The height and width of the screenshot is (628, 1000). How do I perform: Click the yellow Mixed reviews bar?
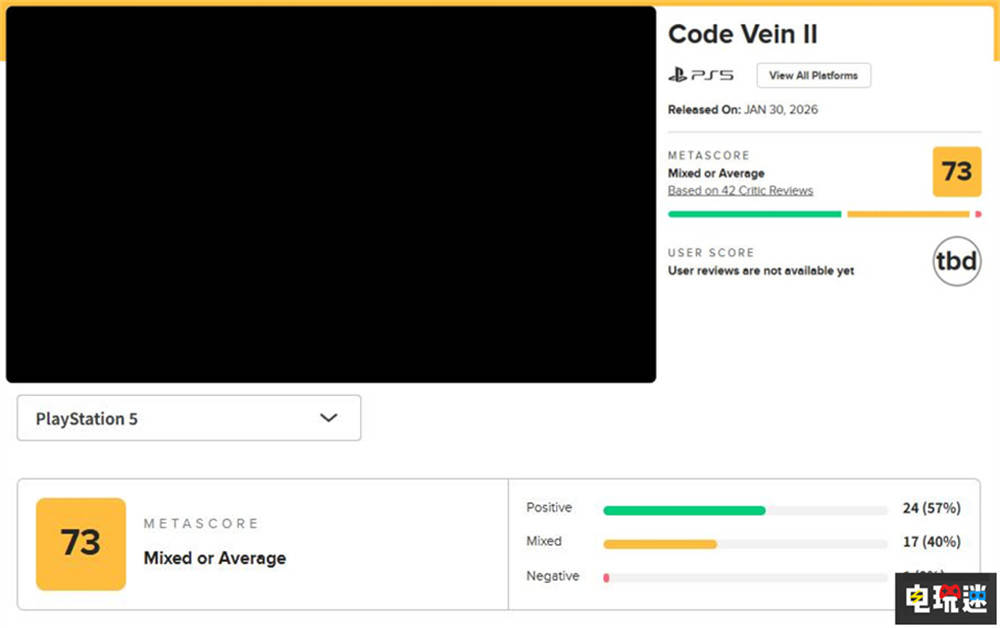pyautogui.click(x=660, y=544)
